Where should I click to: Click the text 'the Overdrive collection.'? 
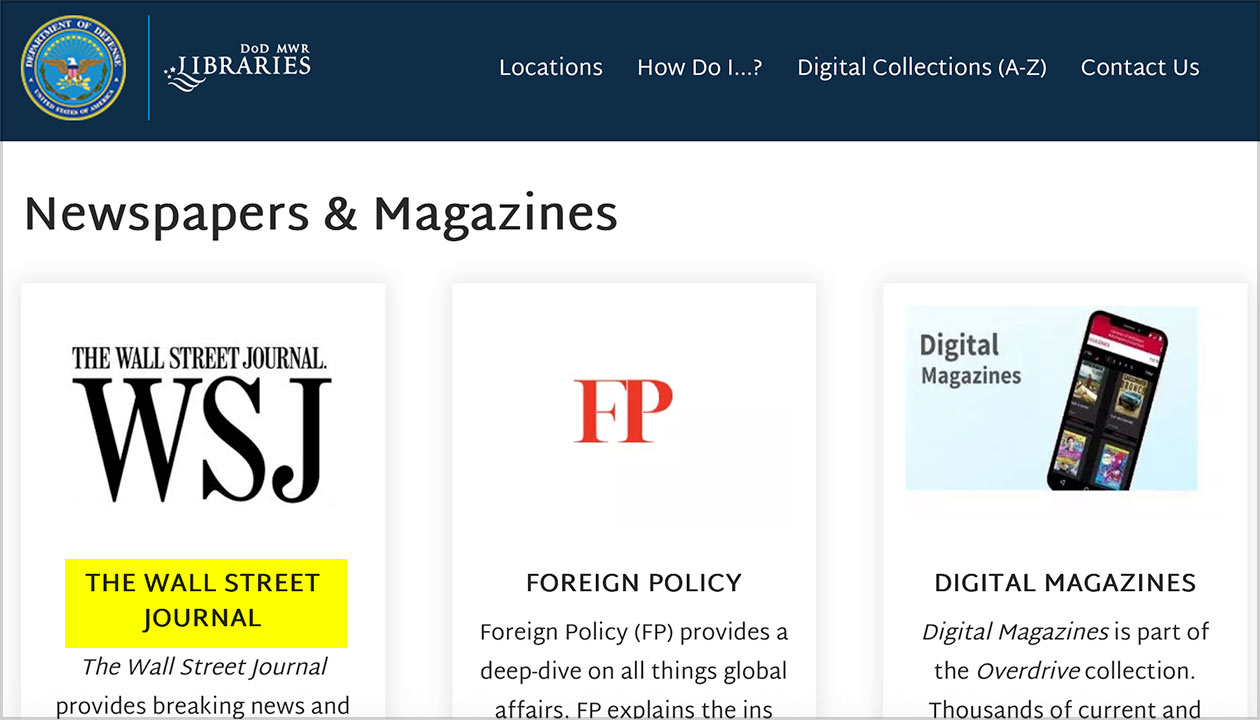pyautogui.click(x=1065, y=671)
